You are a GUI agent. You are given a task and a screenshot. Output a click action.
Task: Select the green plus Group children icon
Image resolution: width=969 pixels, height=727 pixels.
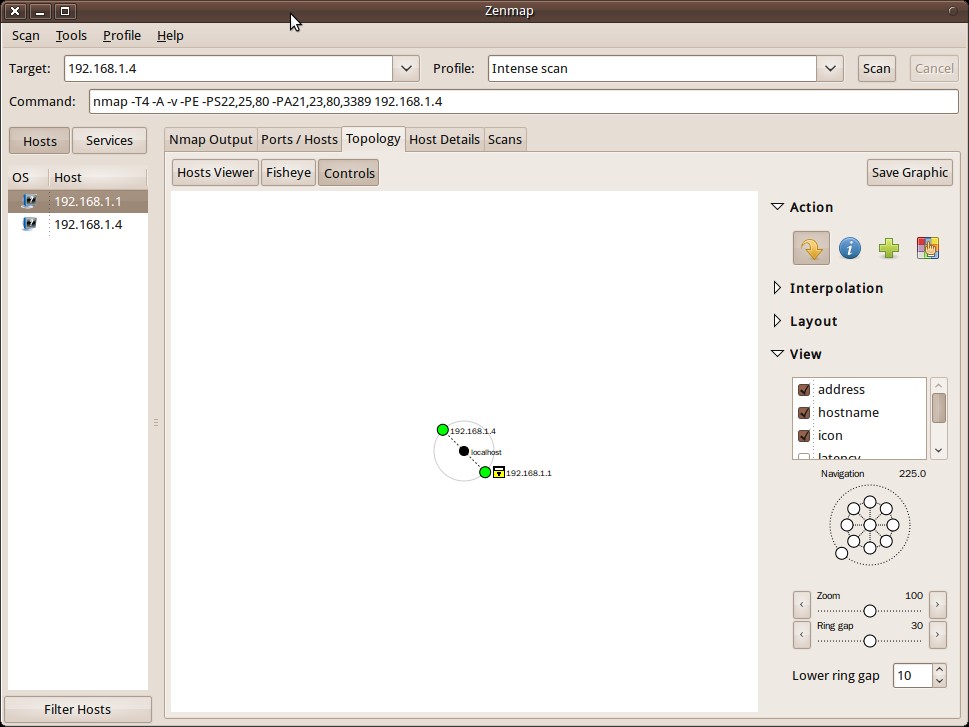889,249
